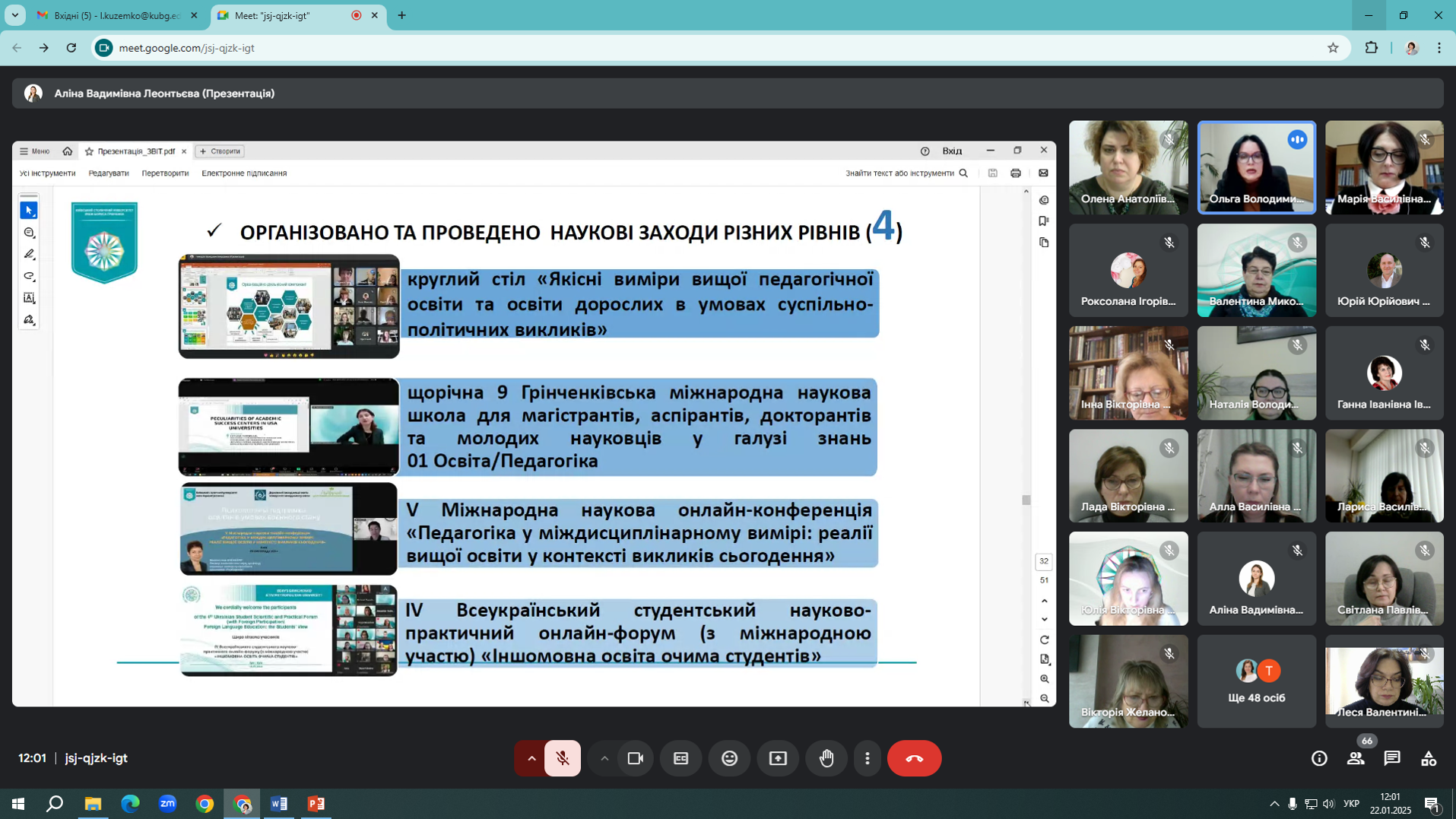The width and height of the screenshot is (1456, 819).
Task: Expand audio settings arrow beside microphone
Action: point(531,758)
